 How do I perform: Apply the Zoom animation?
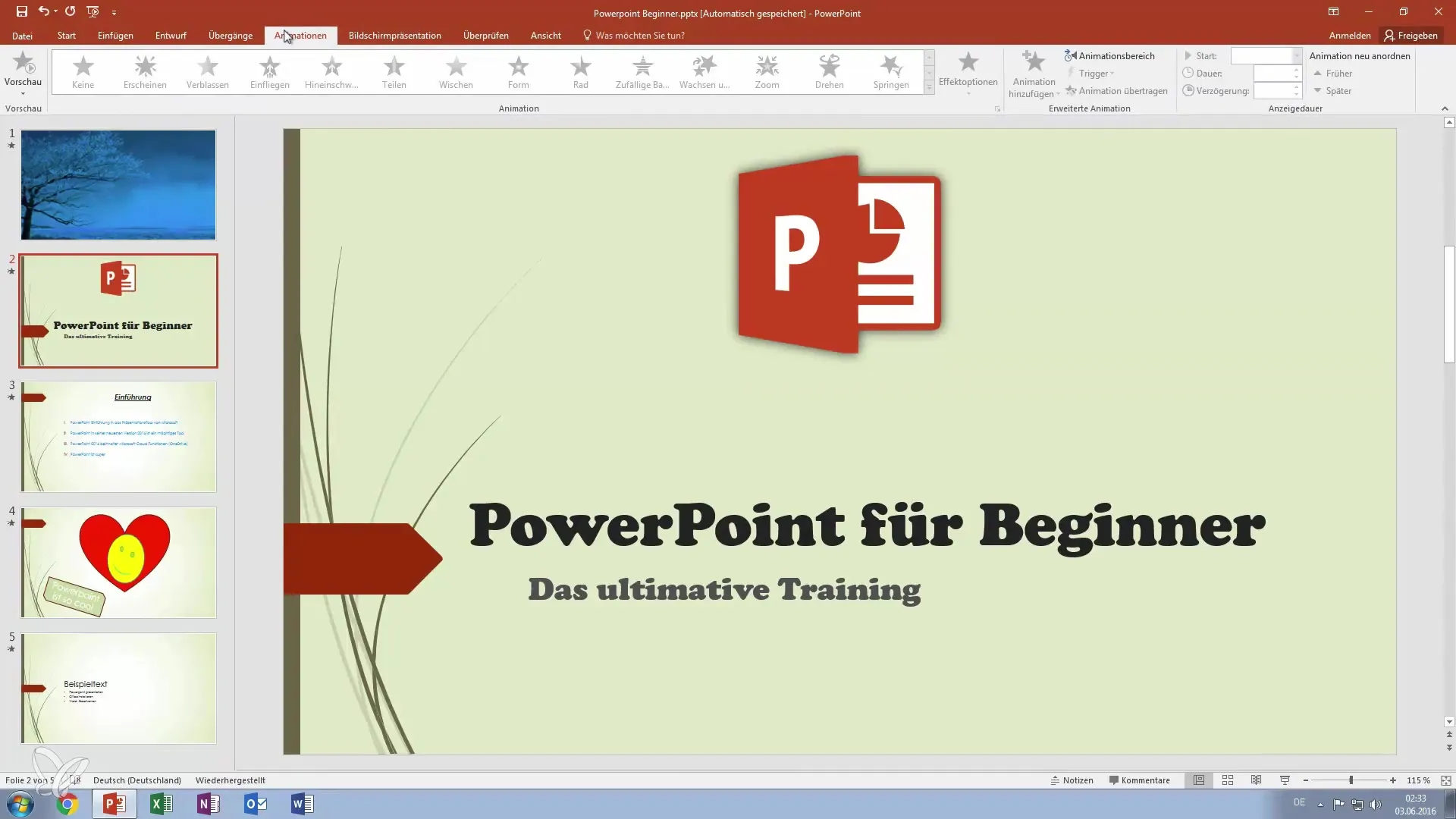[767, 72]
